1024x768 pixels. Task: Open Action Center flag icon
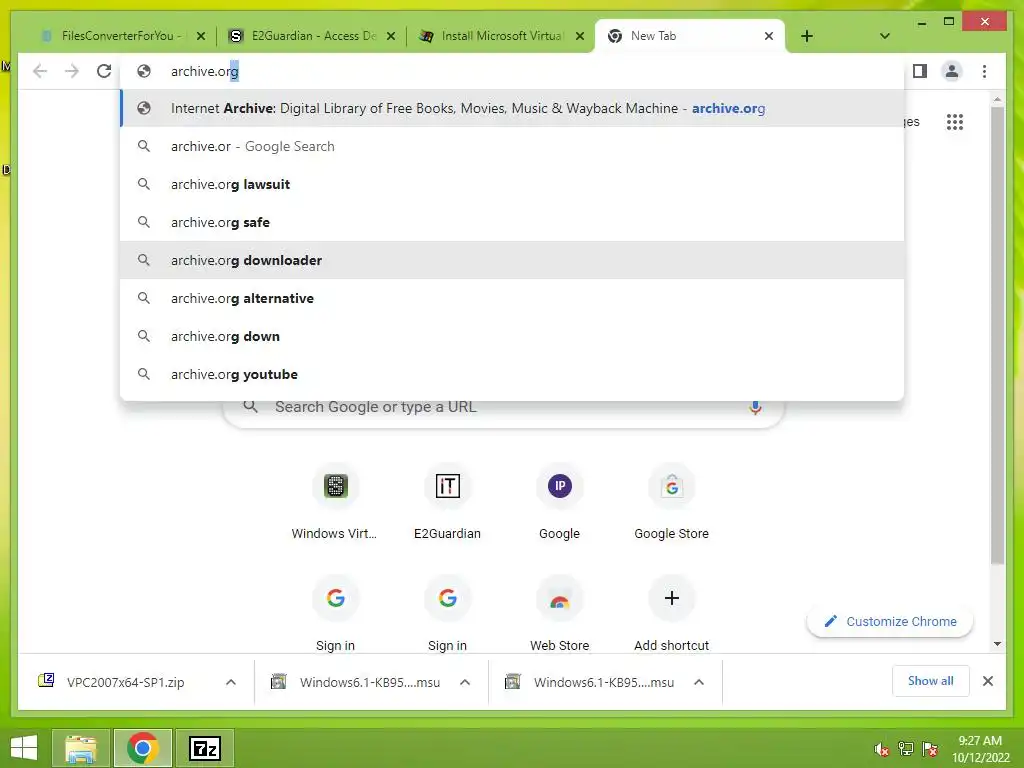[x=930, y=749]
